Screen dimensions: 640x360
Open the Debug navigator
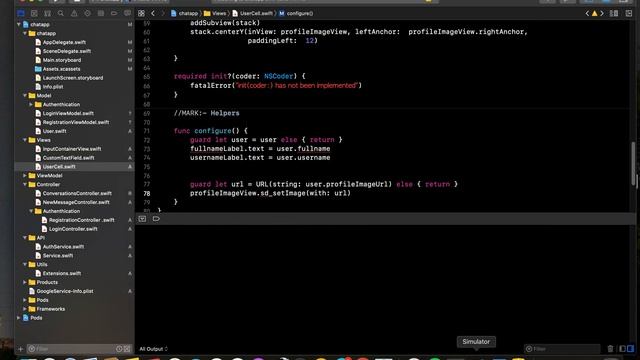tap(101, 13)
